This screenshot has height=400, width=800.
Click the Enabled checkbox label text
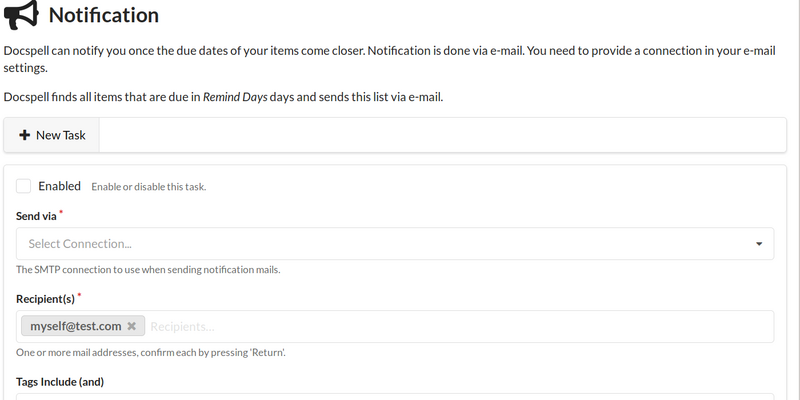tap(59, 186)
